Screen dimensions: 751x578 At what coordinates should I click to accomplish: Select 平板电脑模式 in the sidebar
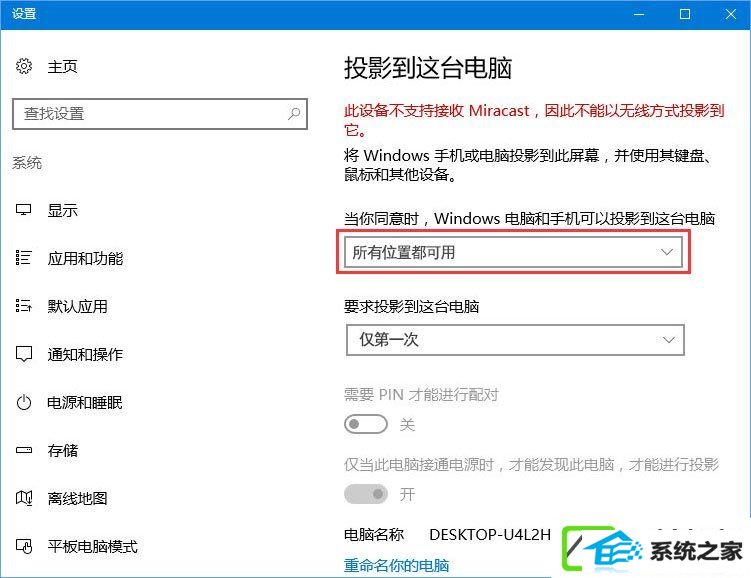coord(92,546)
